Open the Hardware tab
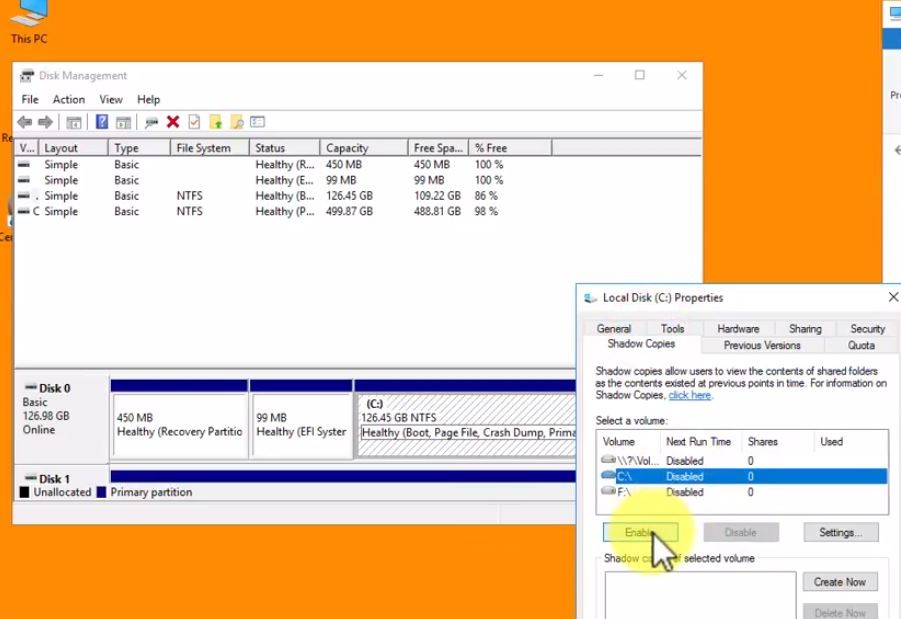The width and height of the screenshot is (901, 619). (x=738, y=328)
